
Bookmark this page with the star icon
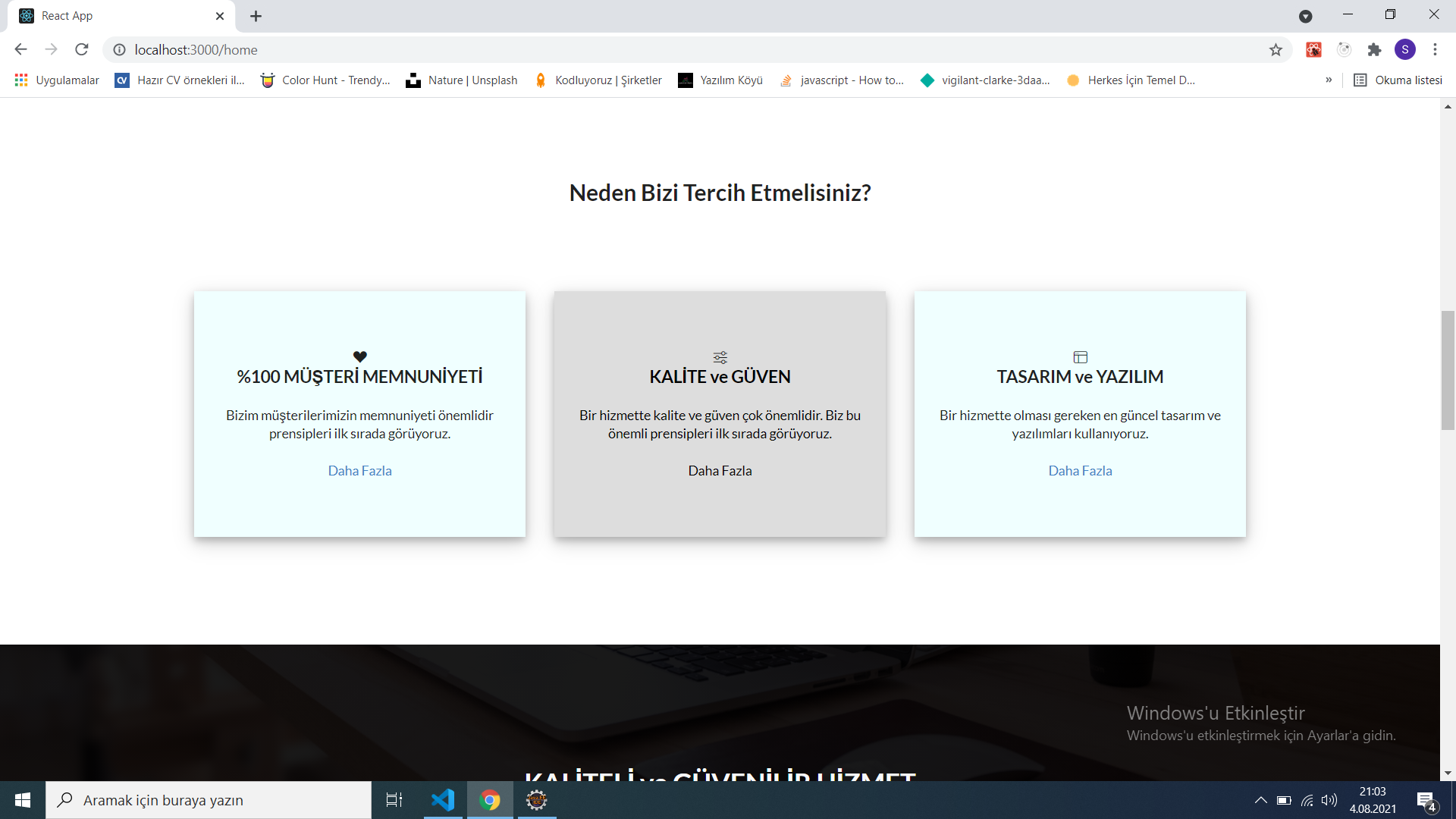pyautogui.click(x=1276, y=49)
